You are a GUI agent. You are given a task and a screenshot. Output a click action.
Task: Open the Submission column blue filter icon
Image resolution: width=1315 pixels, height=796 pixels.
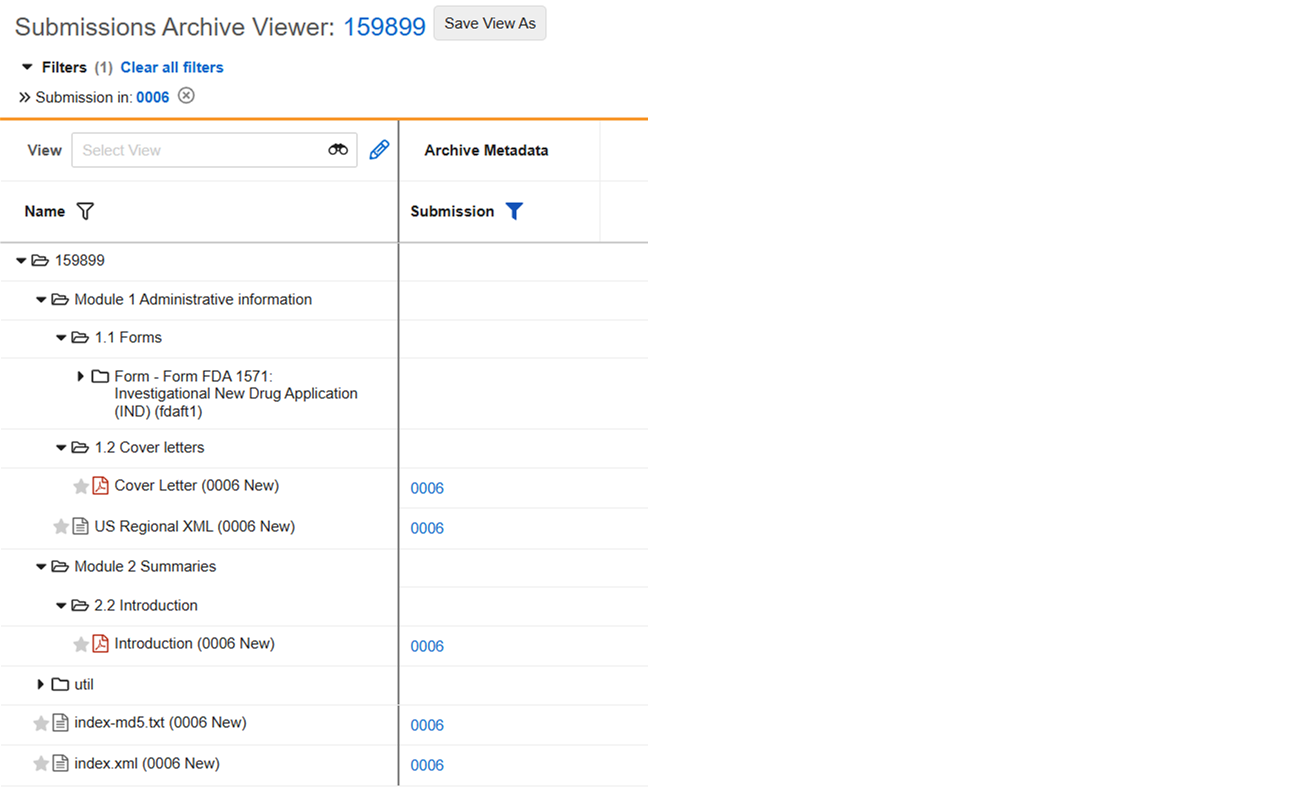[514, 211]
